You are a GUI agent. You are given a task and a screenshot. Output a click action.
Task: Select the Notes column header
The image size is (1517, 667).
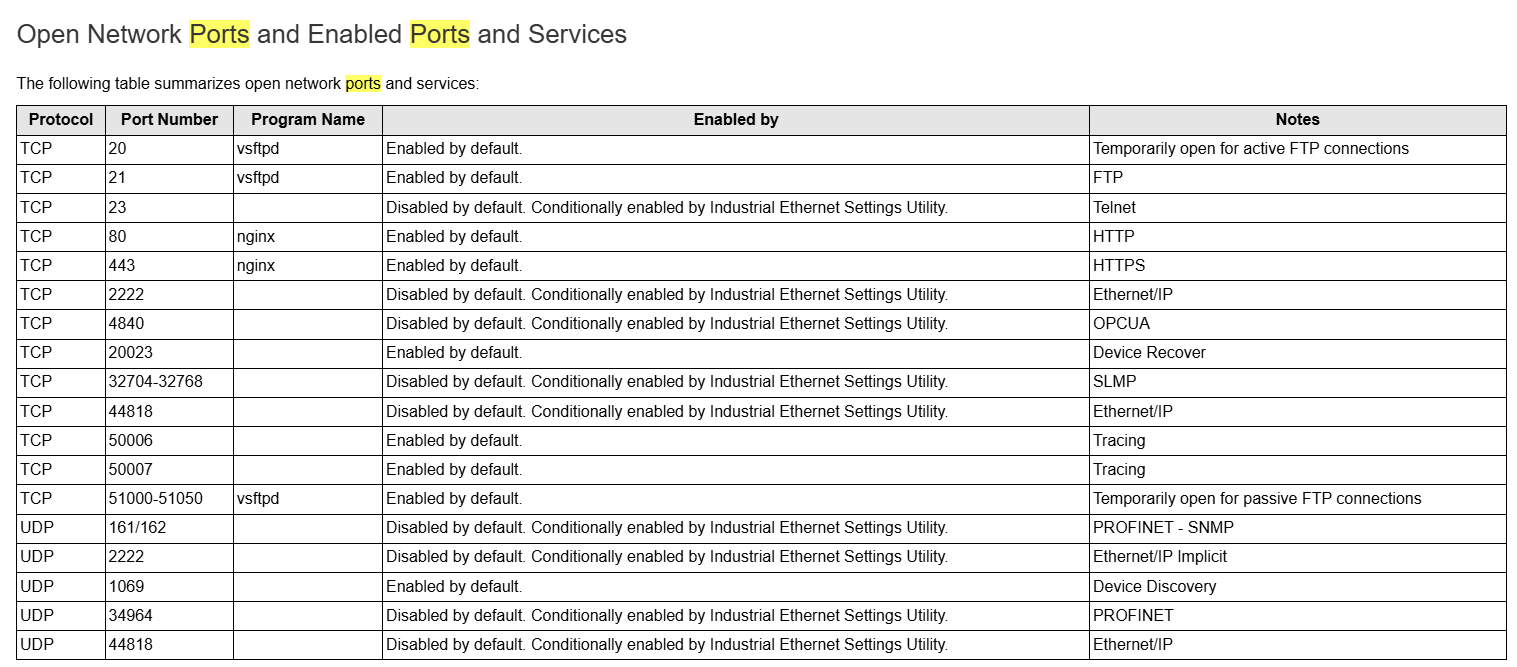[1297, 120]
